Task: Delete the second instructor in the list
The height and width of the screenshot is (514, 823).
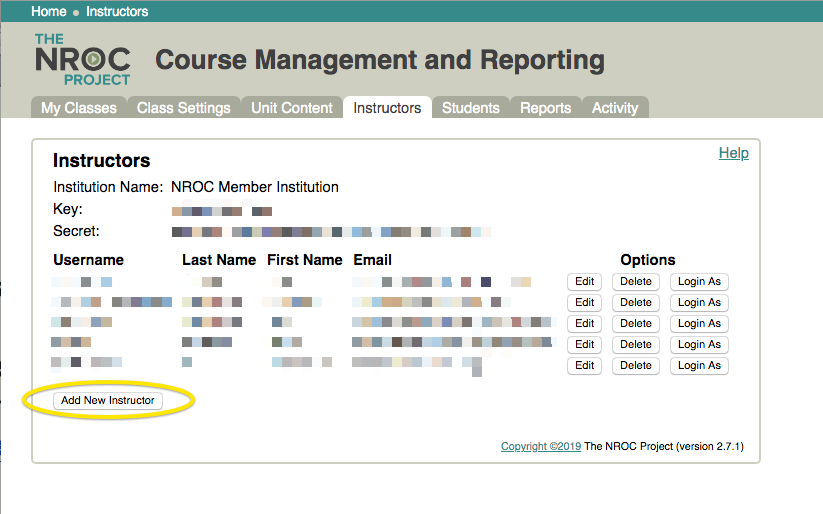Action: 636,302
